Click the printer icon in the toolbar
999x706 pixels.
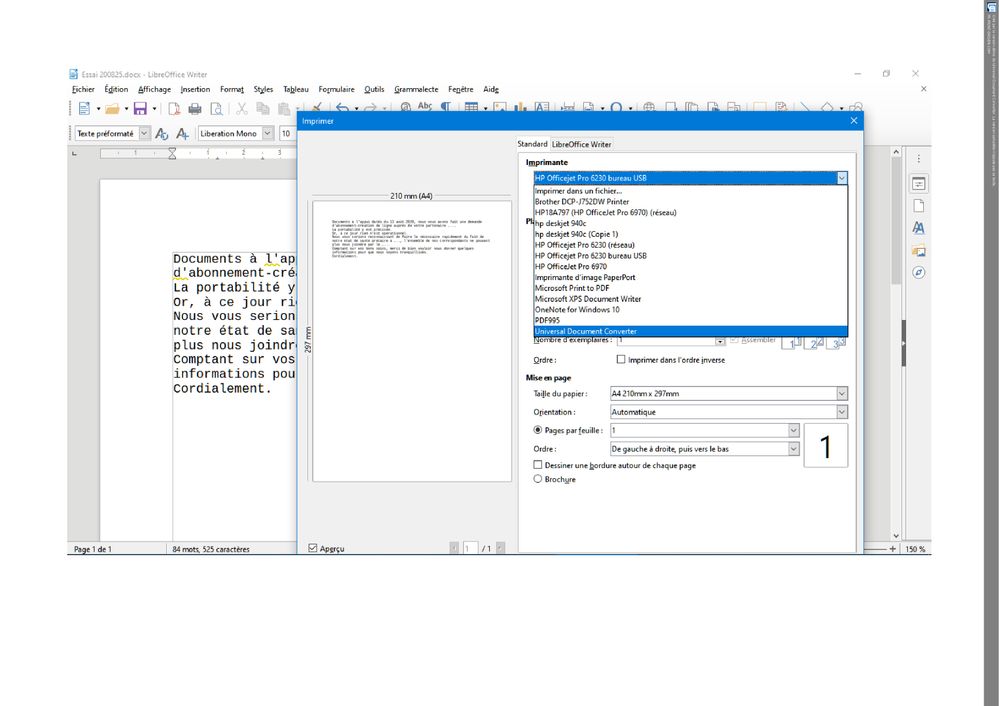pyautogui.click(x=195, y=108)
